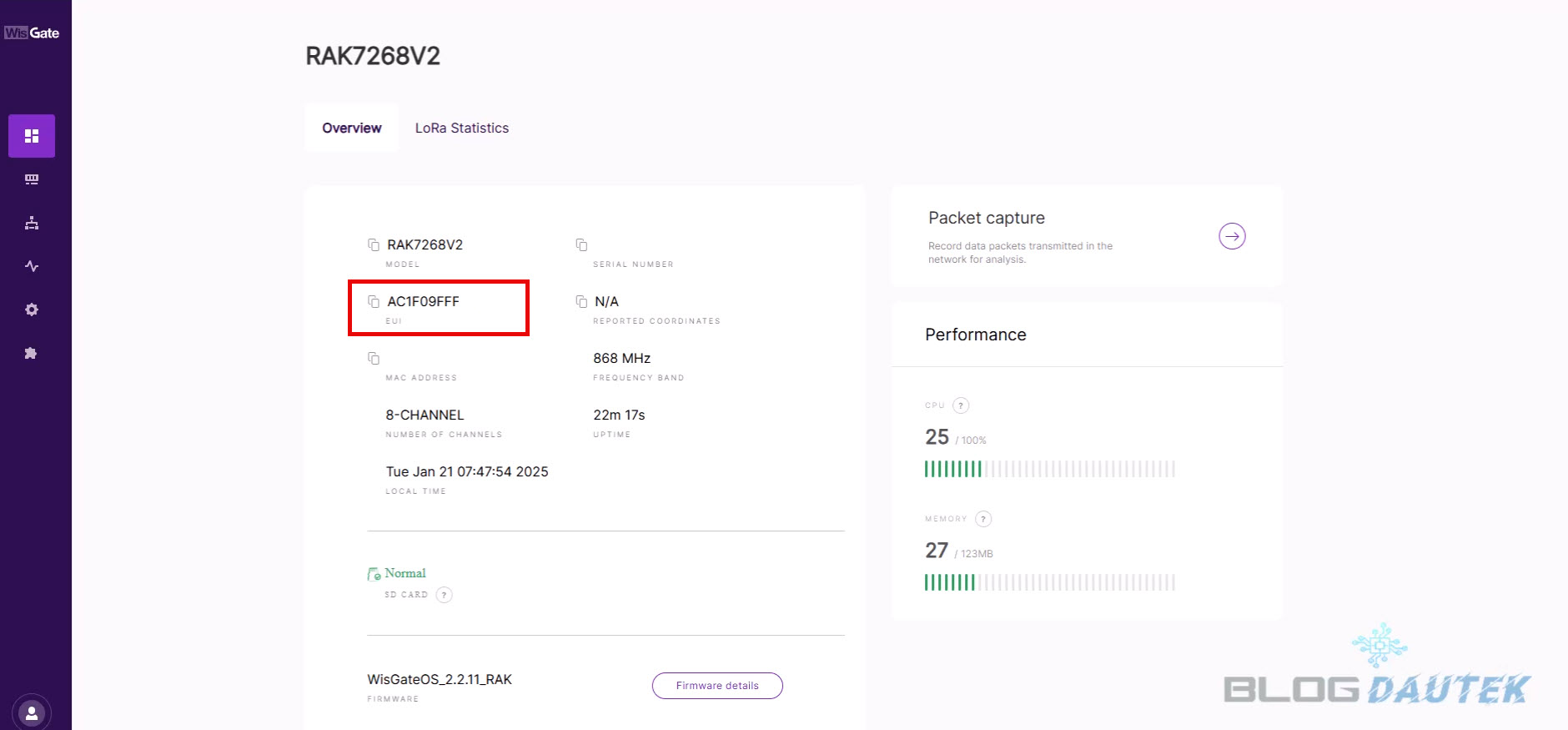The height and width of the screenshot is (730, 1568).
Task: Select the Overview tab
Action: click(x=351, y=128)
